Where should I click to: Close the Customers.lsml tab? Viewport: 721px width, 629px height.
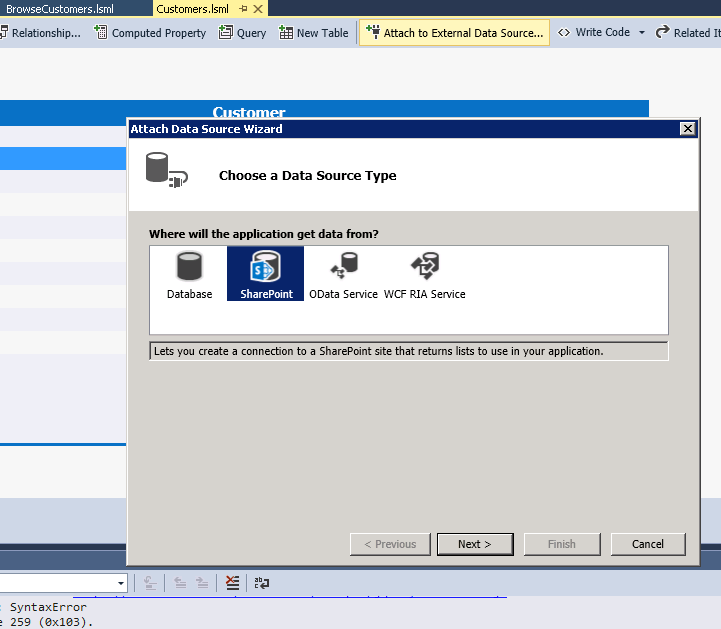pos(258,9)
